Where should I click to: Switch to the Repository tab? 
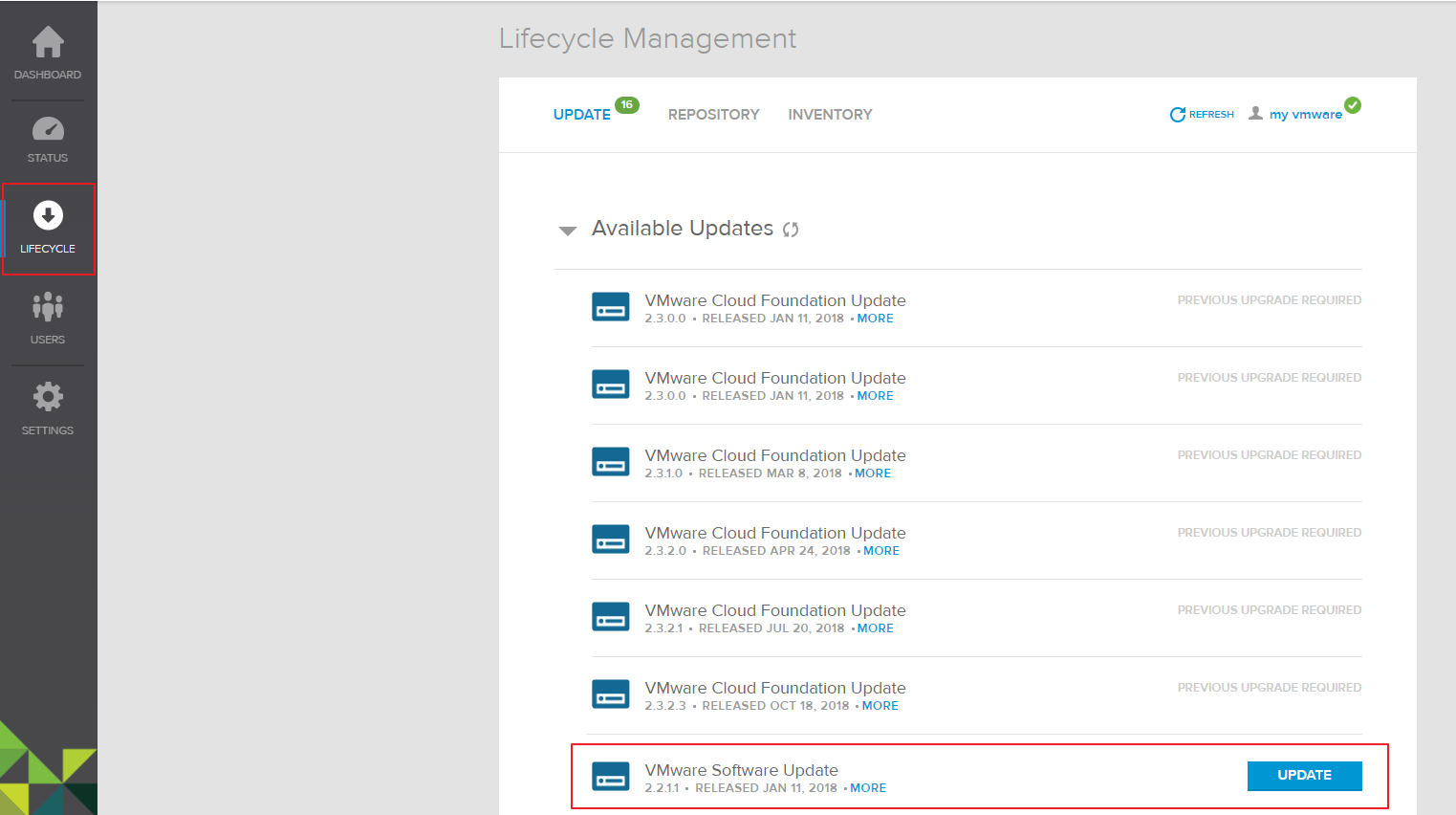point(713,115)
